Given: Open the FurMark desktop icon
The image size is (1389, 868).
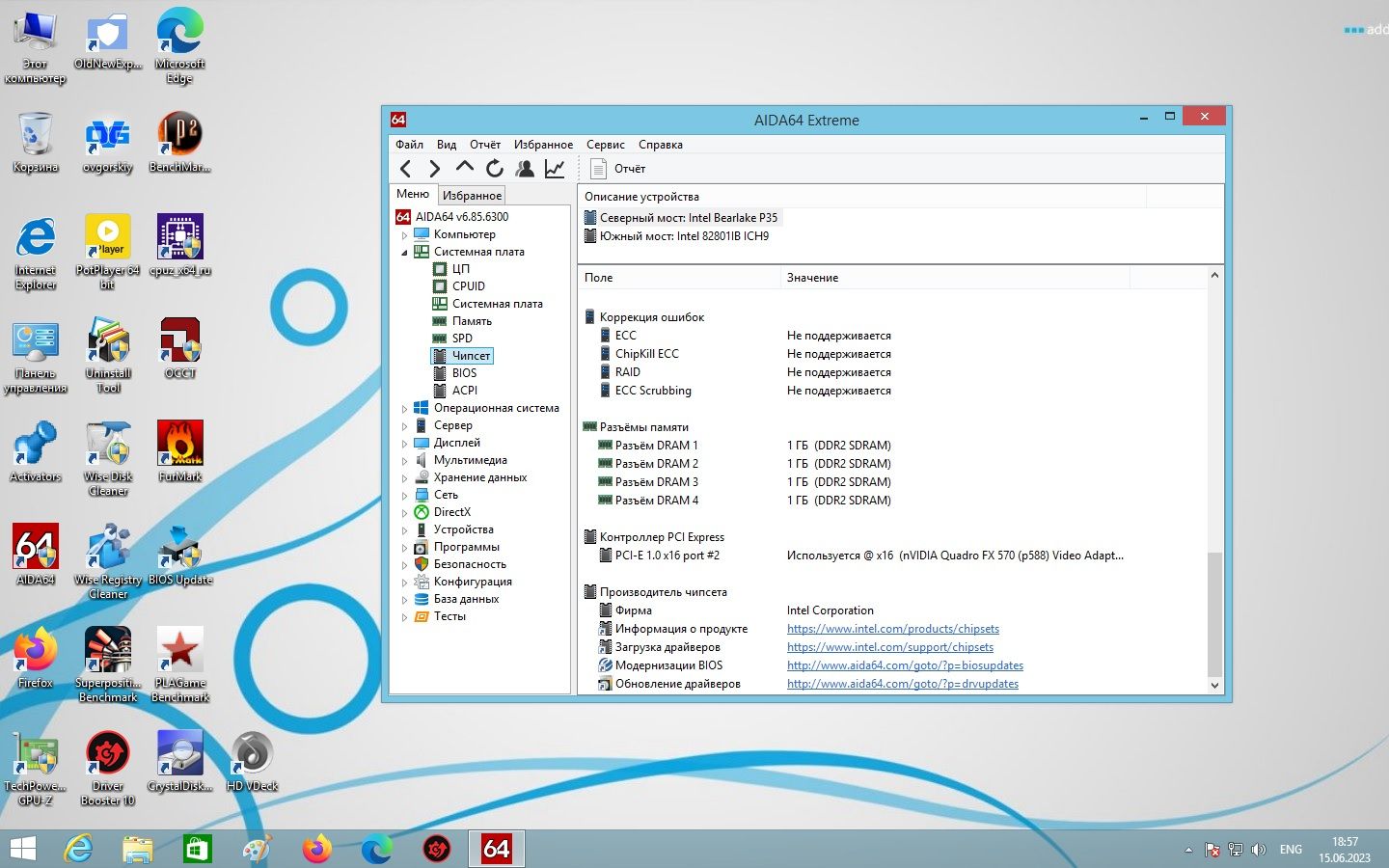Looking at the screenshot, I should [180, 451].
